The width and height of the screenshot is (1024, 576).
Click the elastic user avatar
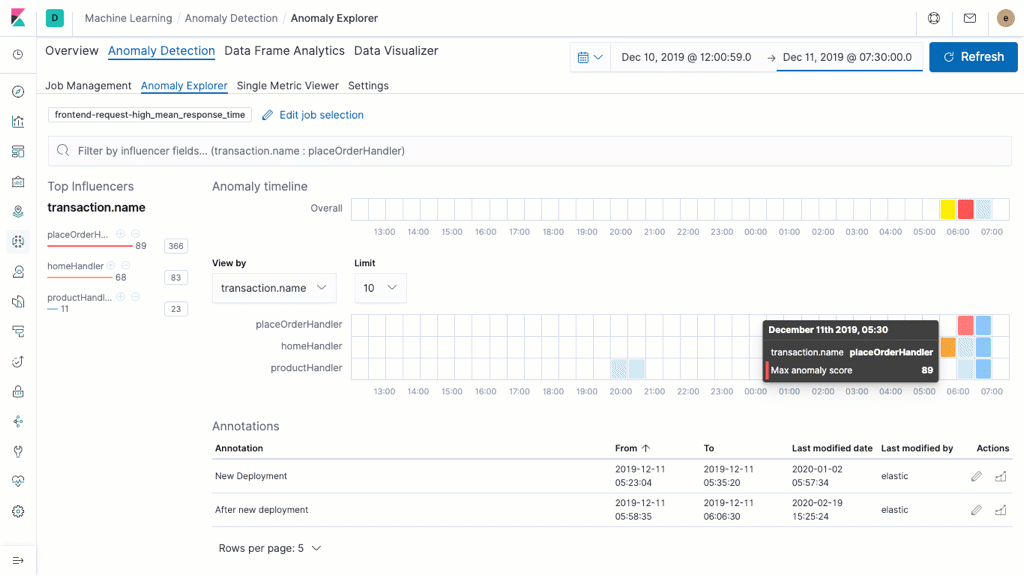(1004, 17)
